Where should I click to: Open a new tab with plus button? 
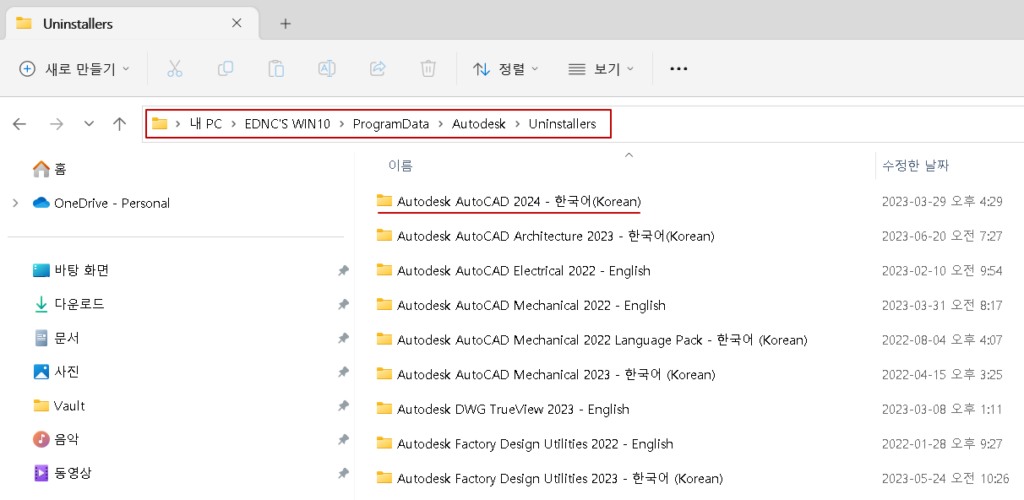pos(285,24)
